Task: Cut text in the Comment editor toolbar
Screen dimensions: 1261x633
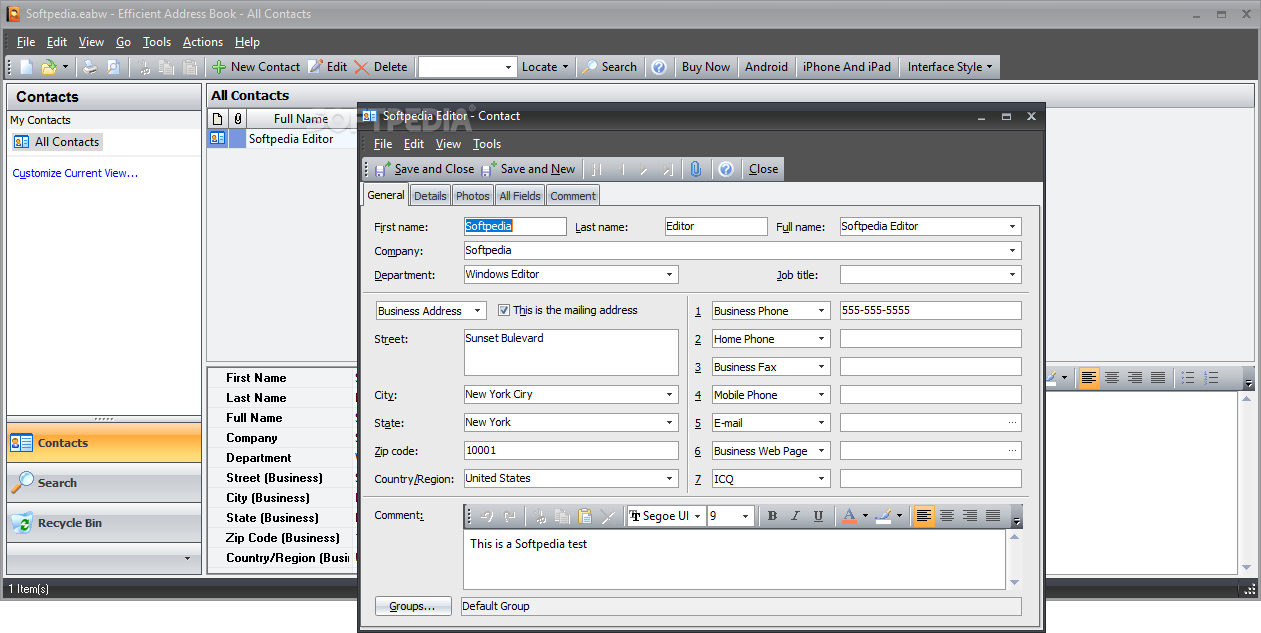Action: (540, 516)
